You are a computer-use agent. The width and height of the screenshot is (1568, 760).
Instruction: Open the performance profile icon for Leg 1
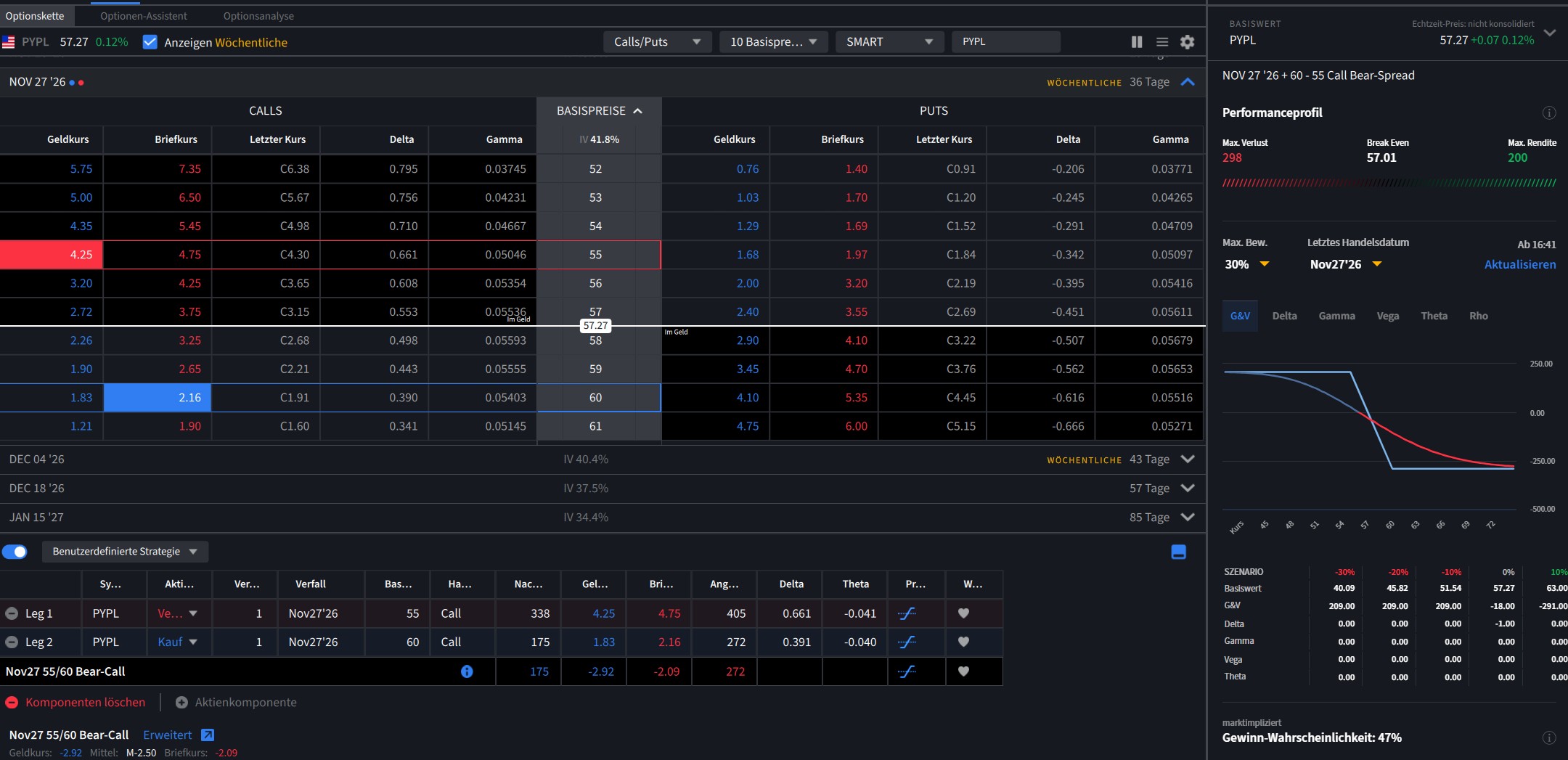[x=907, y=613]
